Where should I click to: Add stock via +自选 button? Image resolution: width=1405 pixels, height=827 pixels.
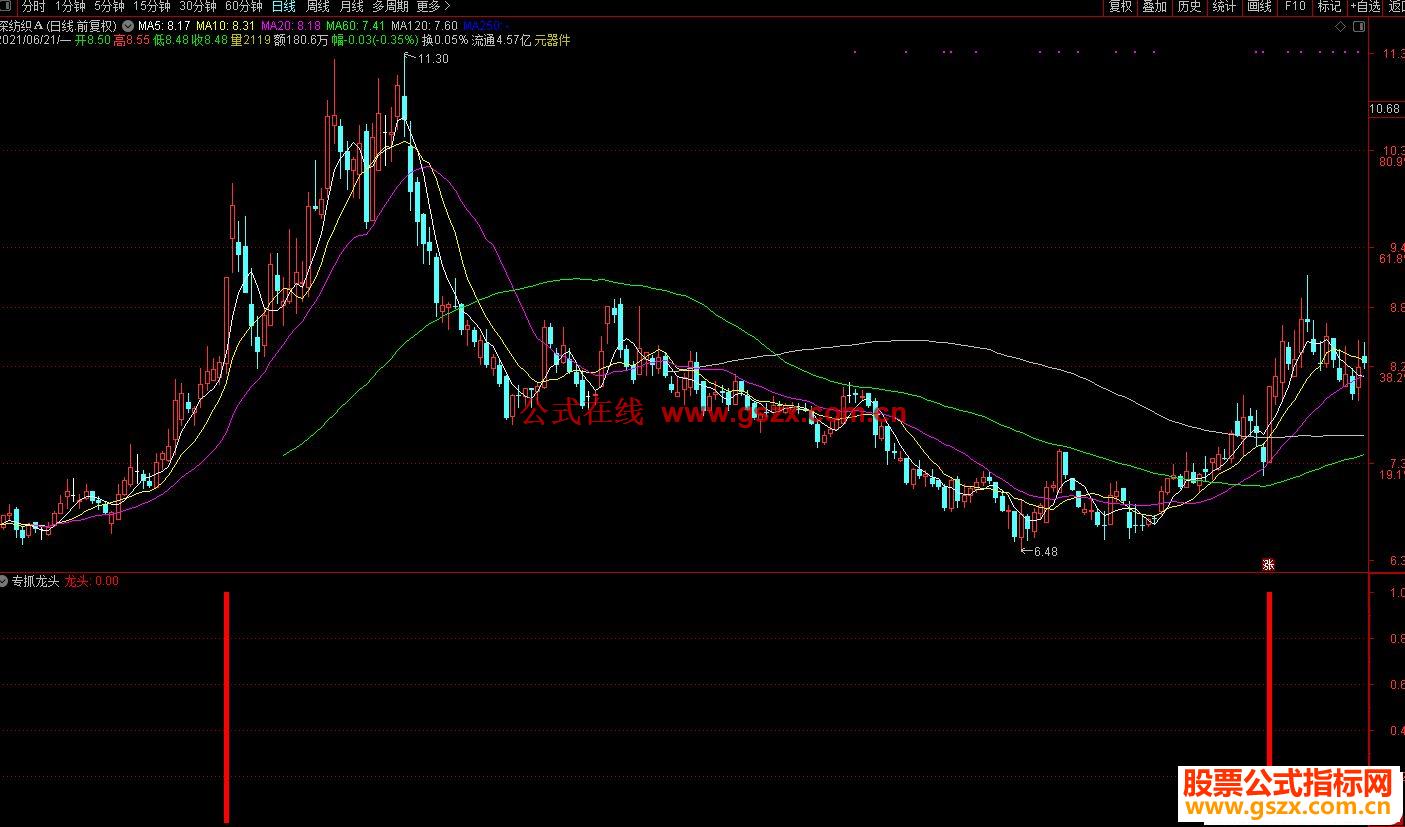1366,6
